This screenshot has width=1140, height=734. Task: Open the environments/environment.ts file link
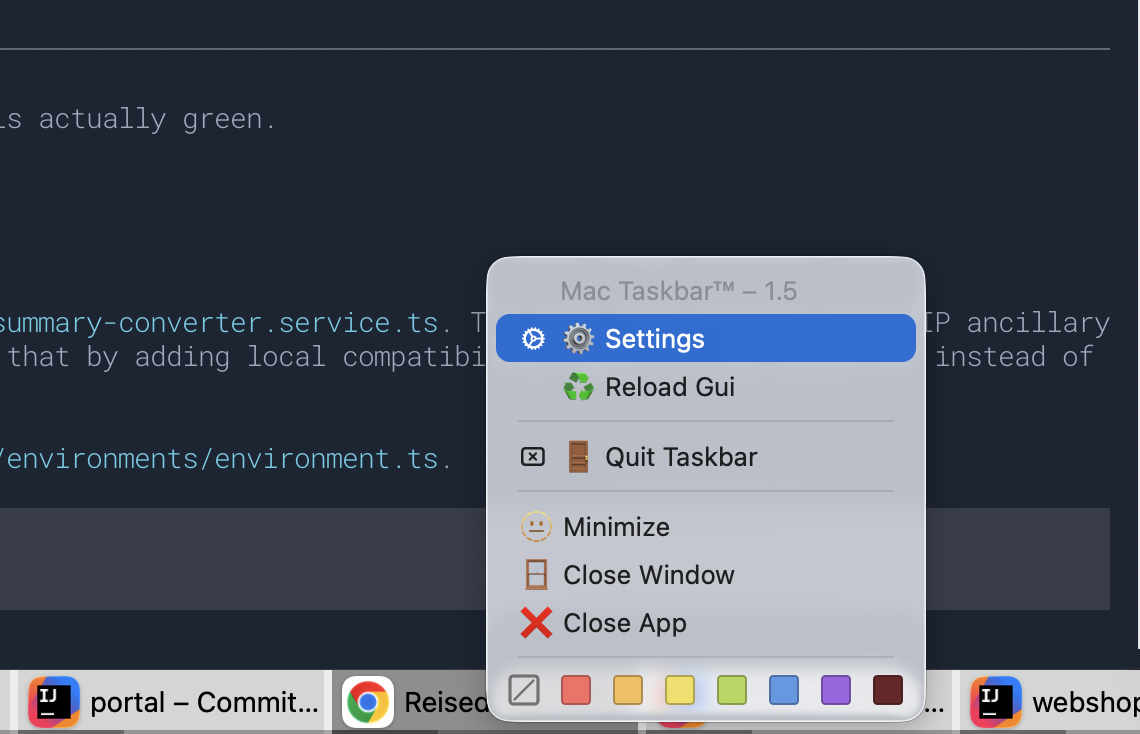tap(220, 459)
